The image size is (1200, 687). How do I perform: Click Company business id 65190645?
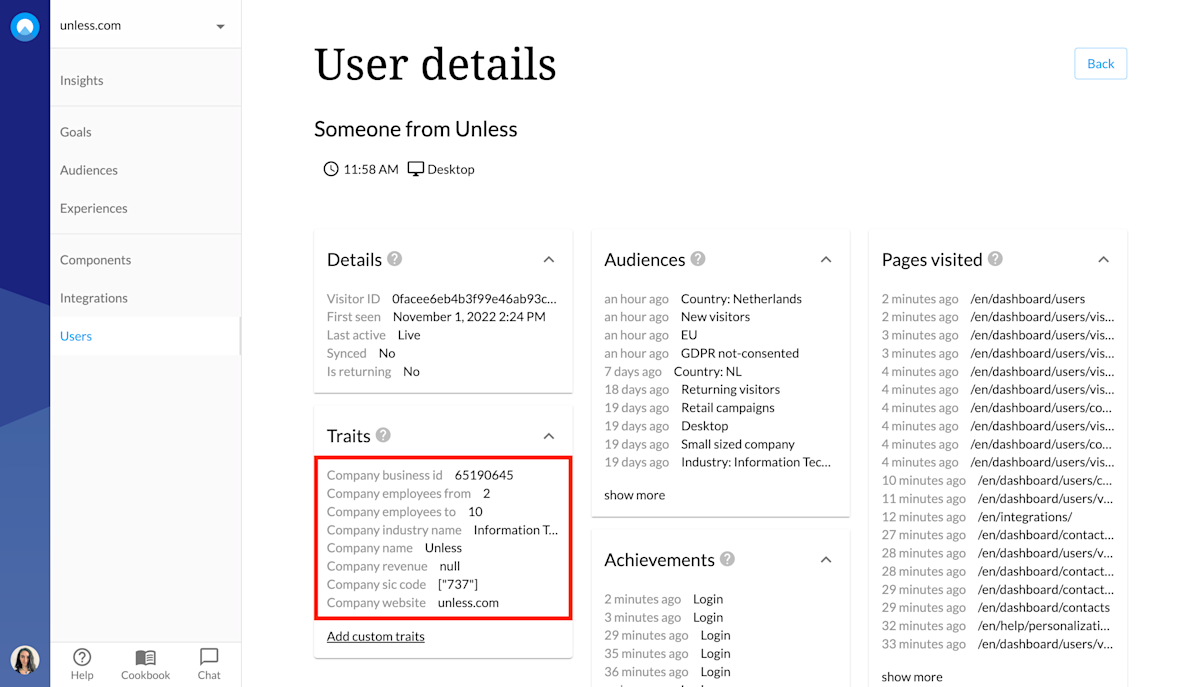pos(484,475)
